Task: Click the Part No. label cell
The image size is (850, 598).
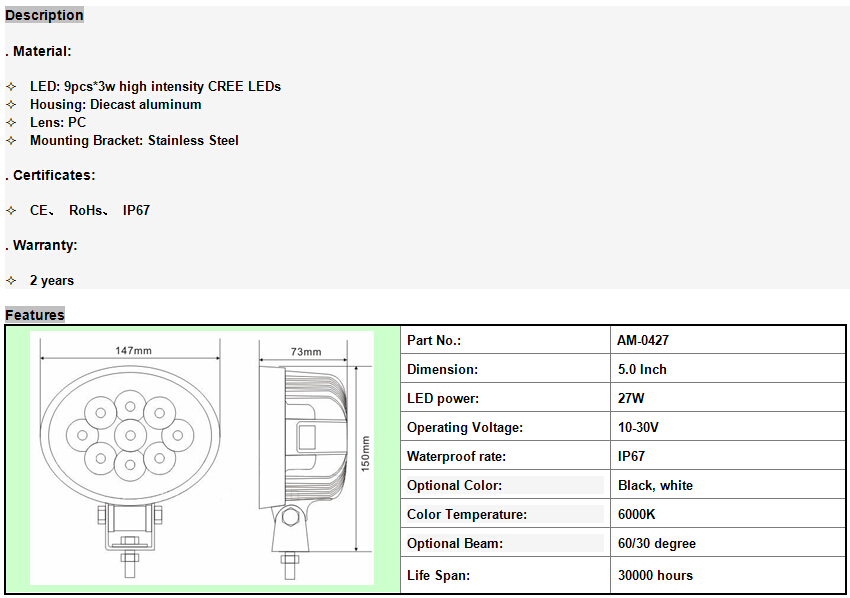Action: (x=505, y=340)
